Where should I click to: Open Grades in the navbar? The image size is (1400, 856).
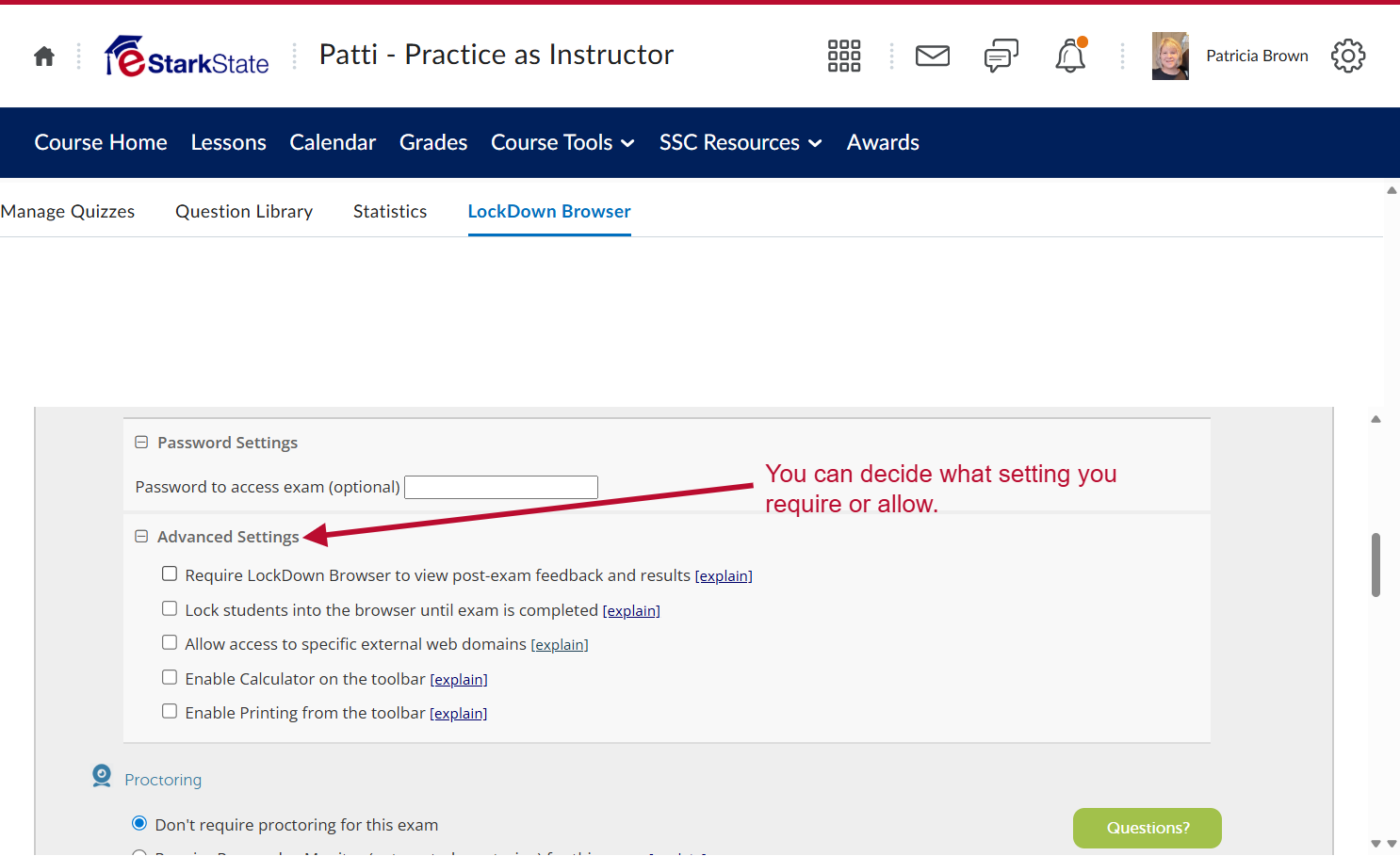click(x=433, y=142)
